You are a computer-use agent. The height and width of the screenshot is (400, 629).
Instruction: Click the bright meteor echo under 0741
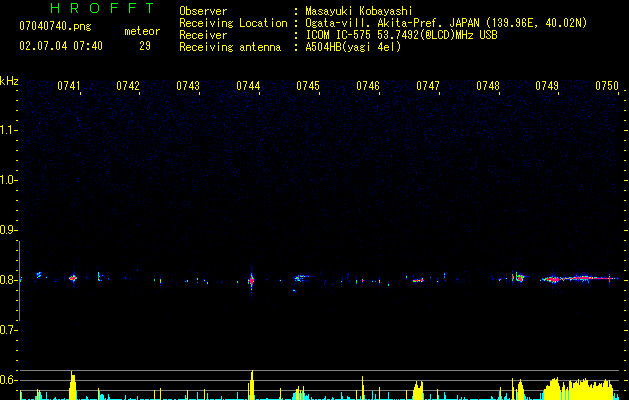(73, 278)
